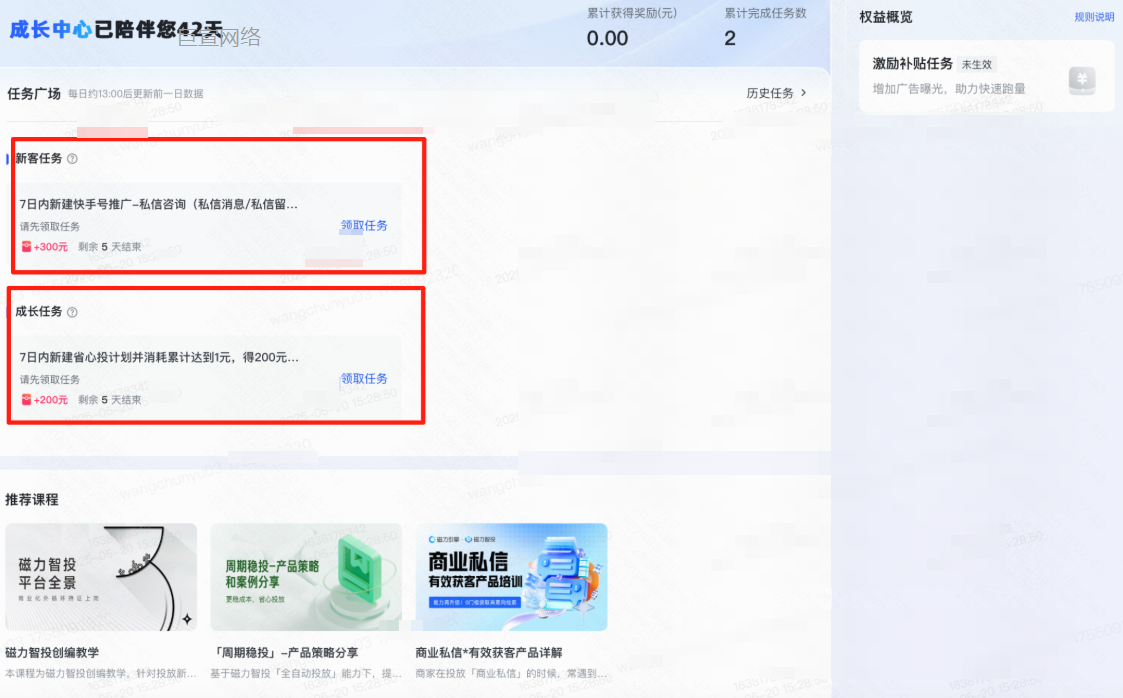Open the 磁力智投创编教学 course thumbnail
1123x698 pixels.
coord(100,578)
